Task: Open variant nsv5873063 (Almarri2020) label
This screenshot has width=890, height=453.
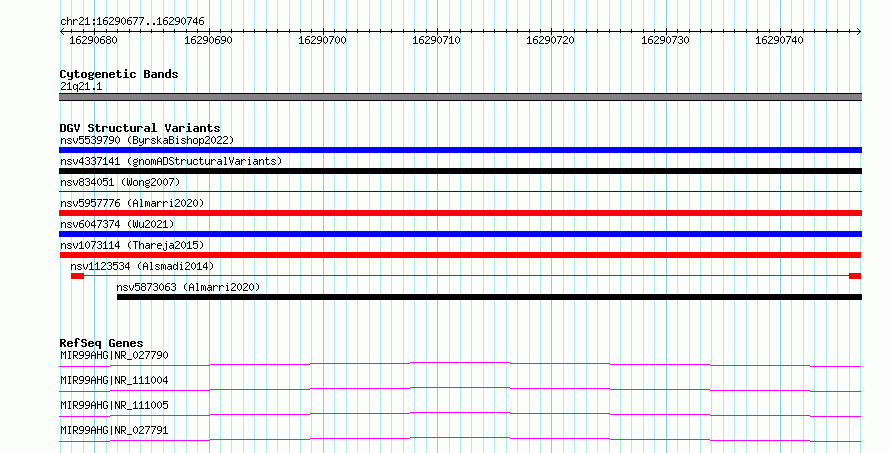Action: 188,287
